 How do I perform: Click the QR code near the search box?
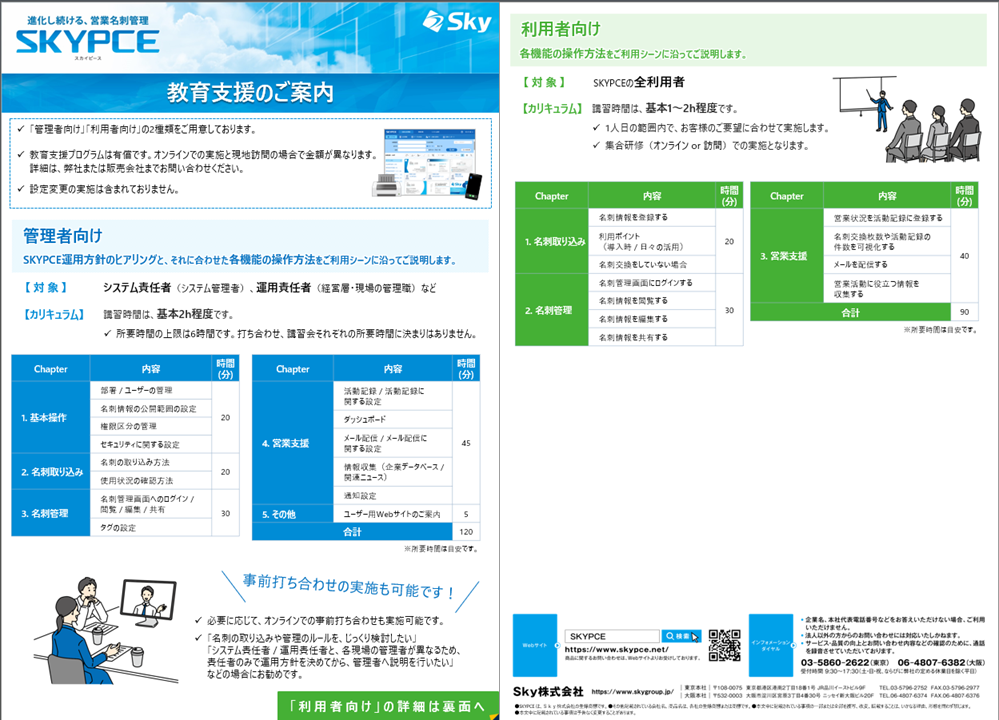click(x=724, y=644)
